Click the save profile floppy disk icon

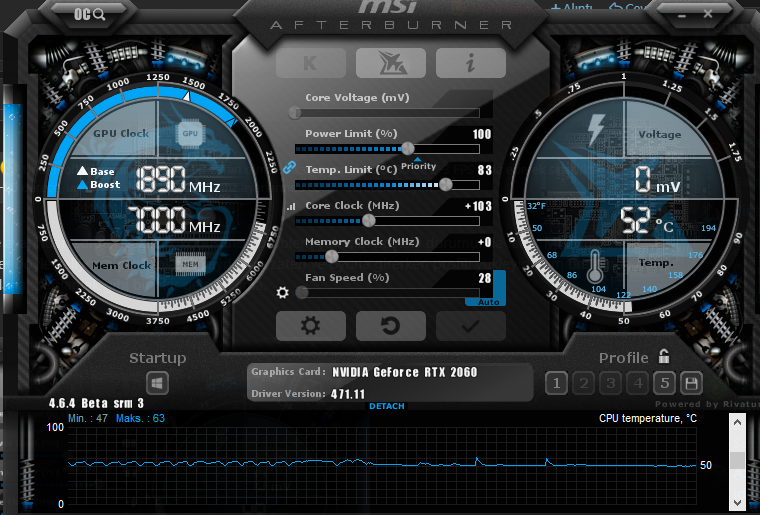point(692,384)
